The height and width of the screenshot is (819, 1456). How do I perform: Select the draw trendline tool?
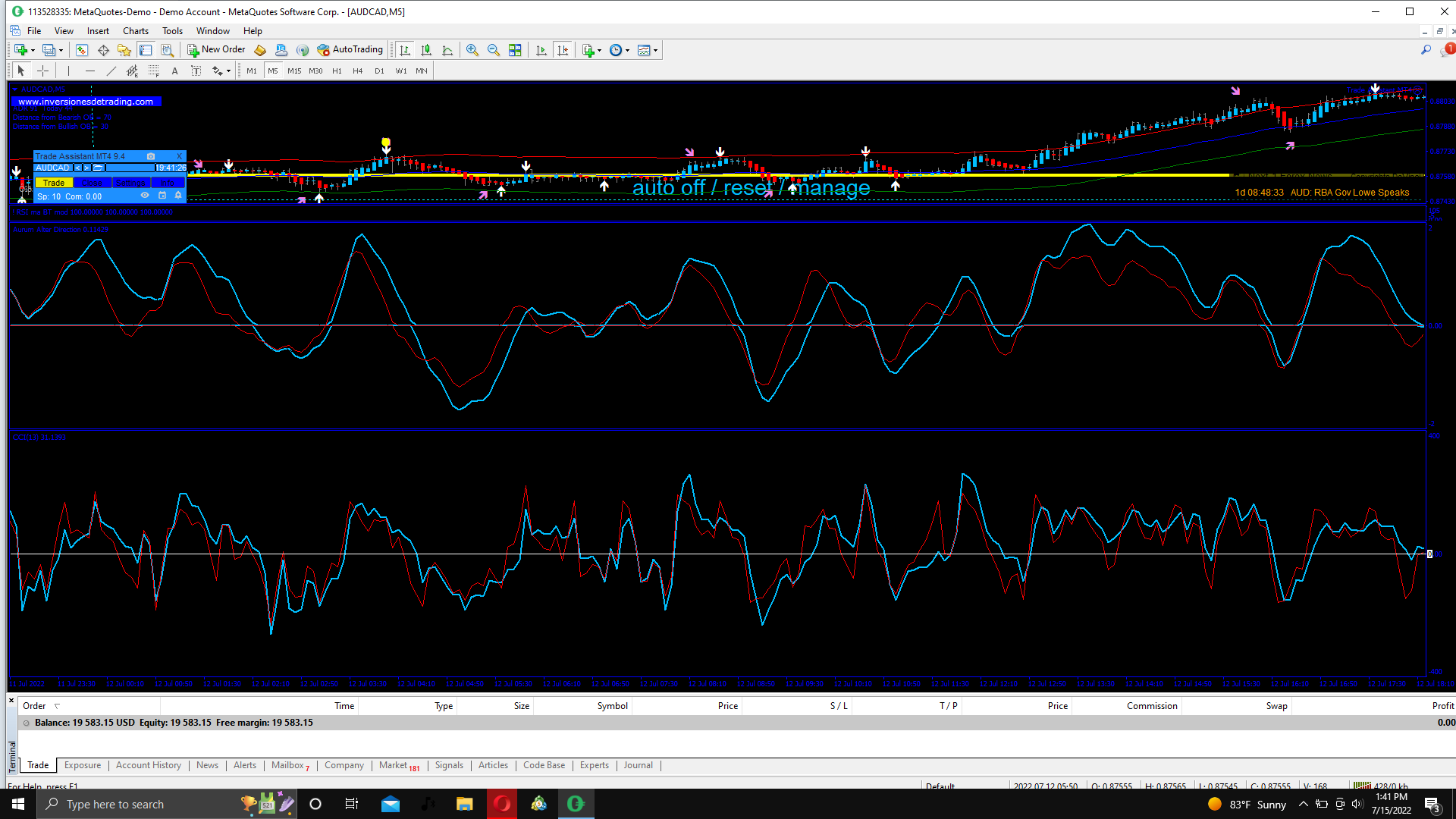coord(111,71)
